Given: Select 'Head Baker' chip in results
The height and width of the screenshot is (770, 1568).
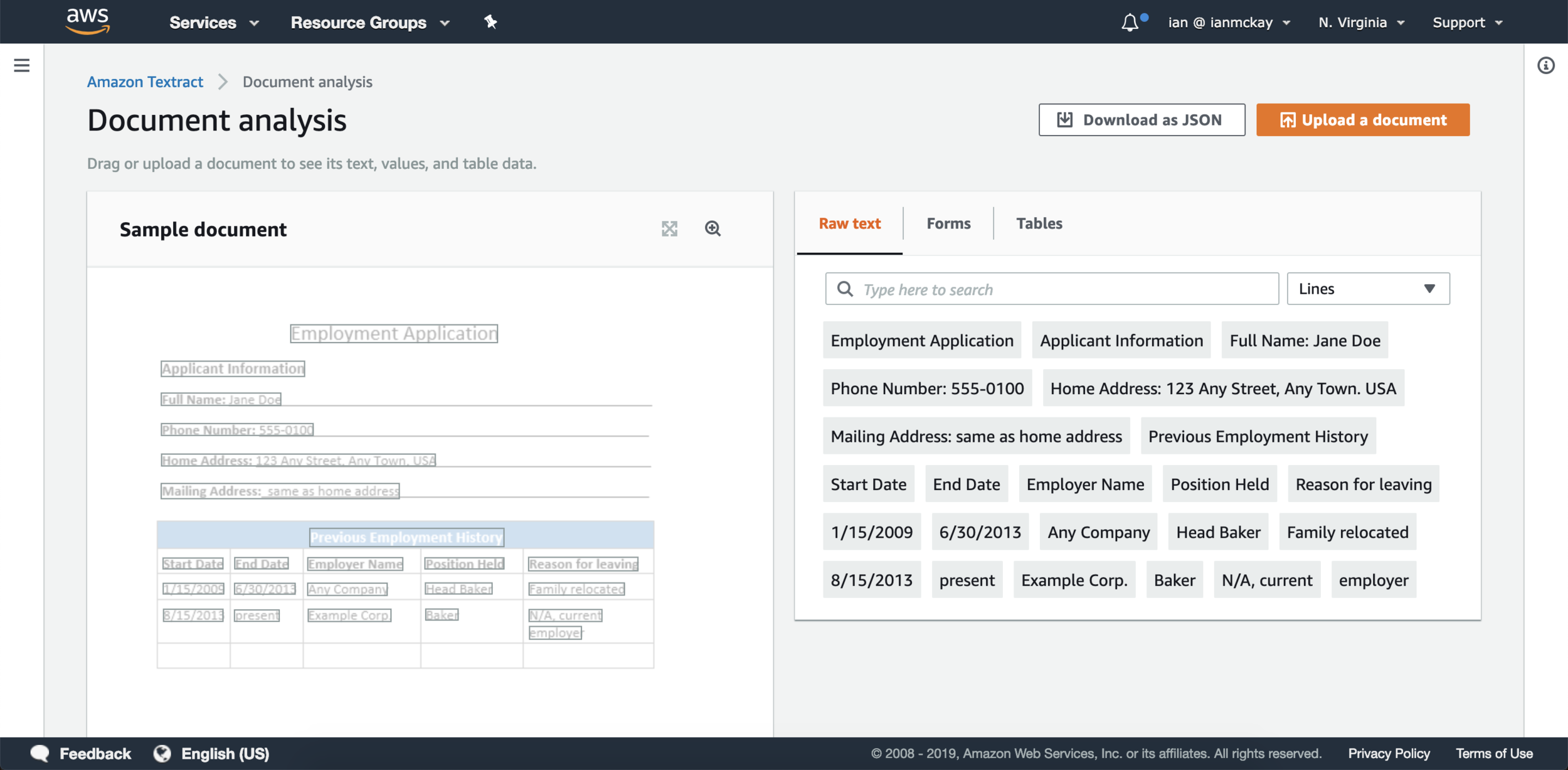Looking at the screenshot, I should coord(1218,532).
